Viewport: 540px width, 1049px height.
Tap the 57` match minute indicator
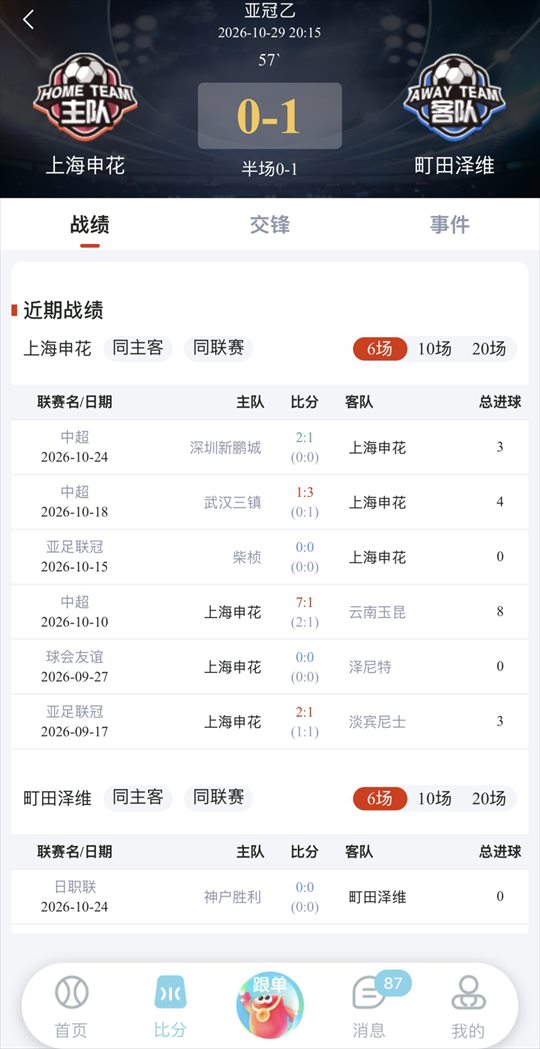click(270, 60)
